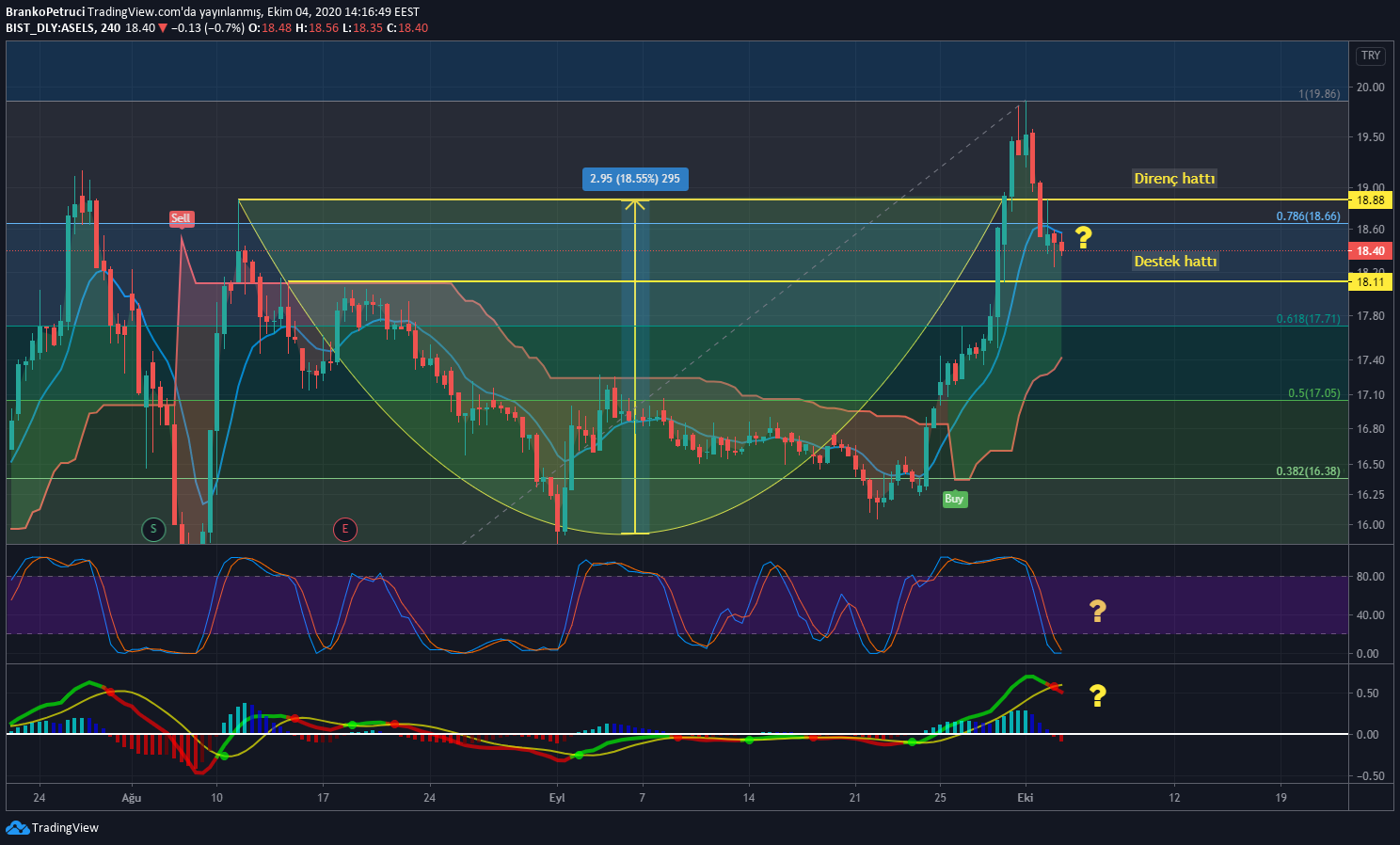Image resolution: width=1400 pixels, height=845 pixels.
Task: Click the 20.00 price axis label
Action: pos(1370,88)
